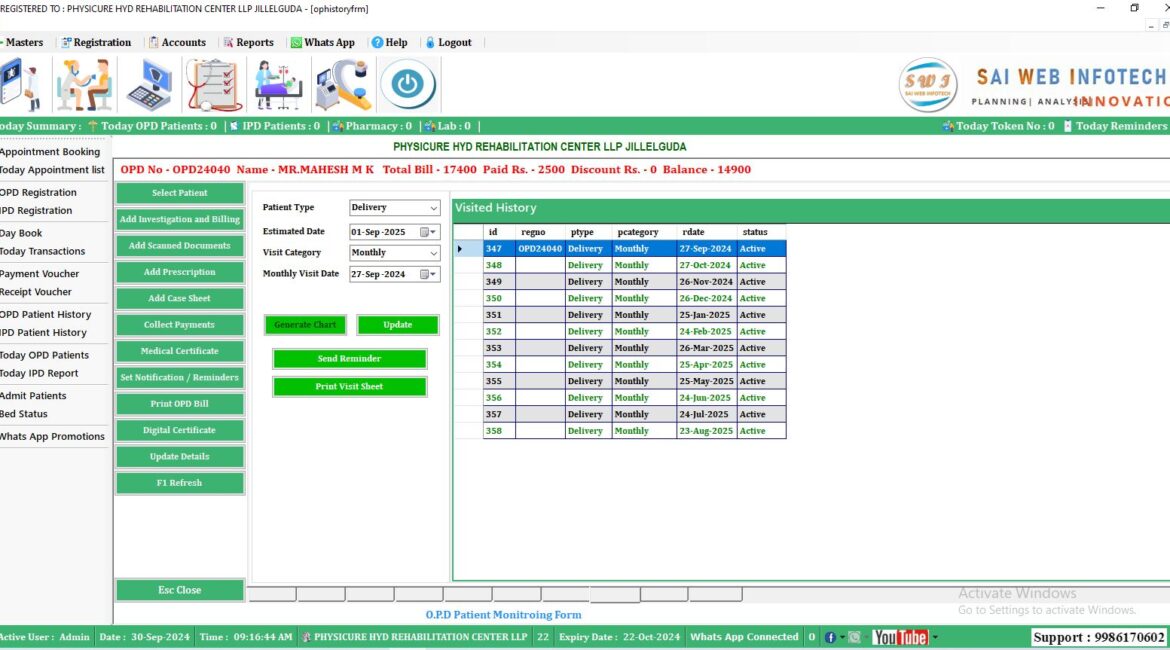Select the OPD consultation icon in toolbar
The image size is (1170, 650).
point(85,84)
